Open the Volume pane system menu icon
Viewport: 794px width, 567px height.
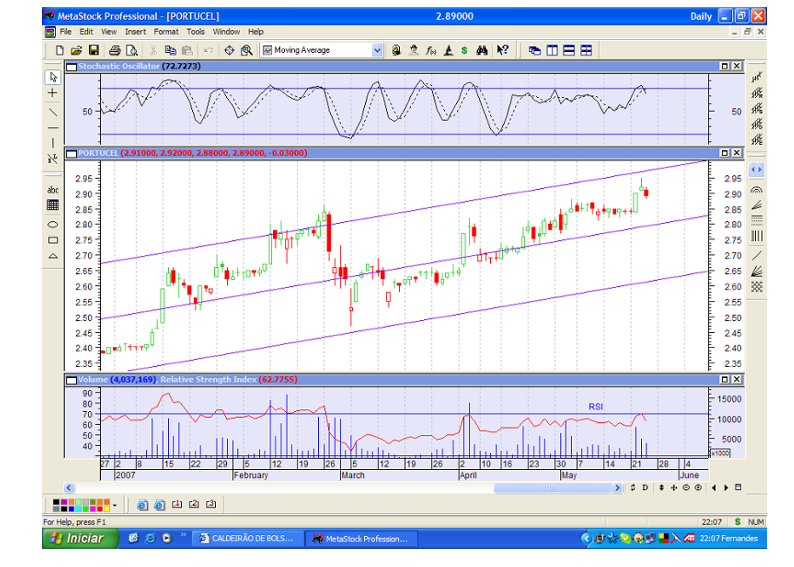point(71,380)
